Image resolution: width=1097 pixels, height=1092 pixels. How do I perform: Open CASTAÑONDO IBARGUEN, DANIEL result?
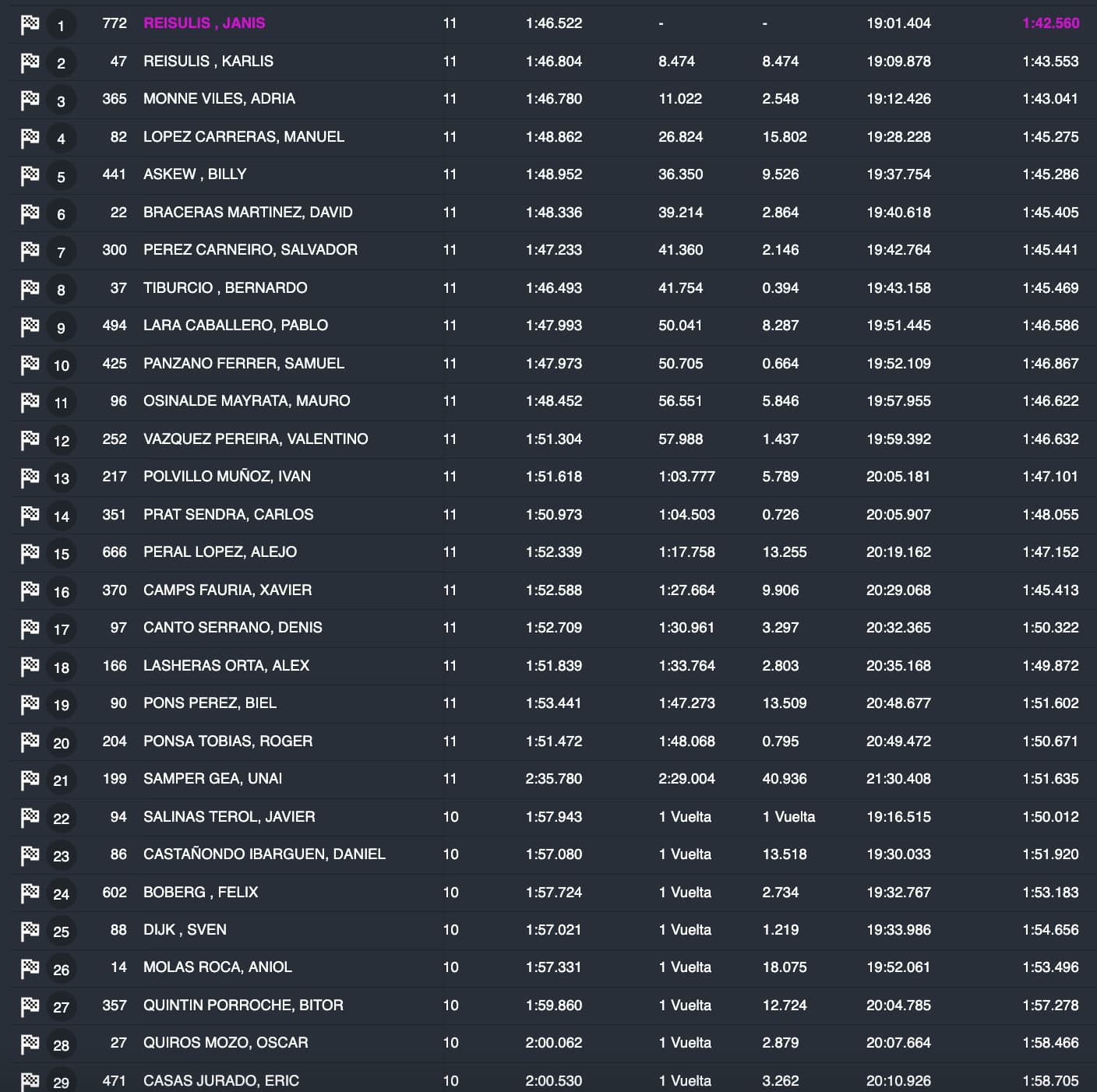264,854
